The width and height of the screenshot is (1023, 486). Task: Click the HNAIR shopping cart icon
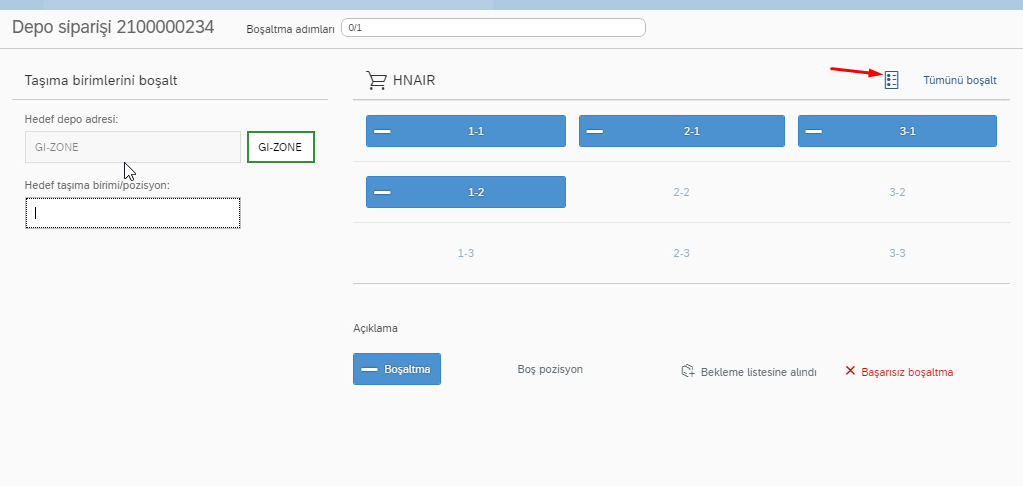tap(377, 80)
